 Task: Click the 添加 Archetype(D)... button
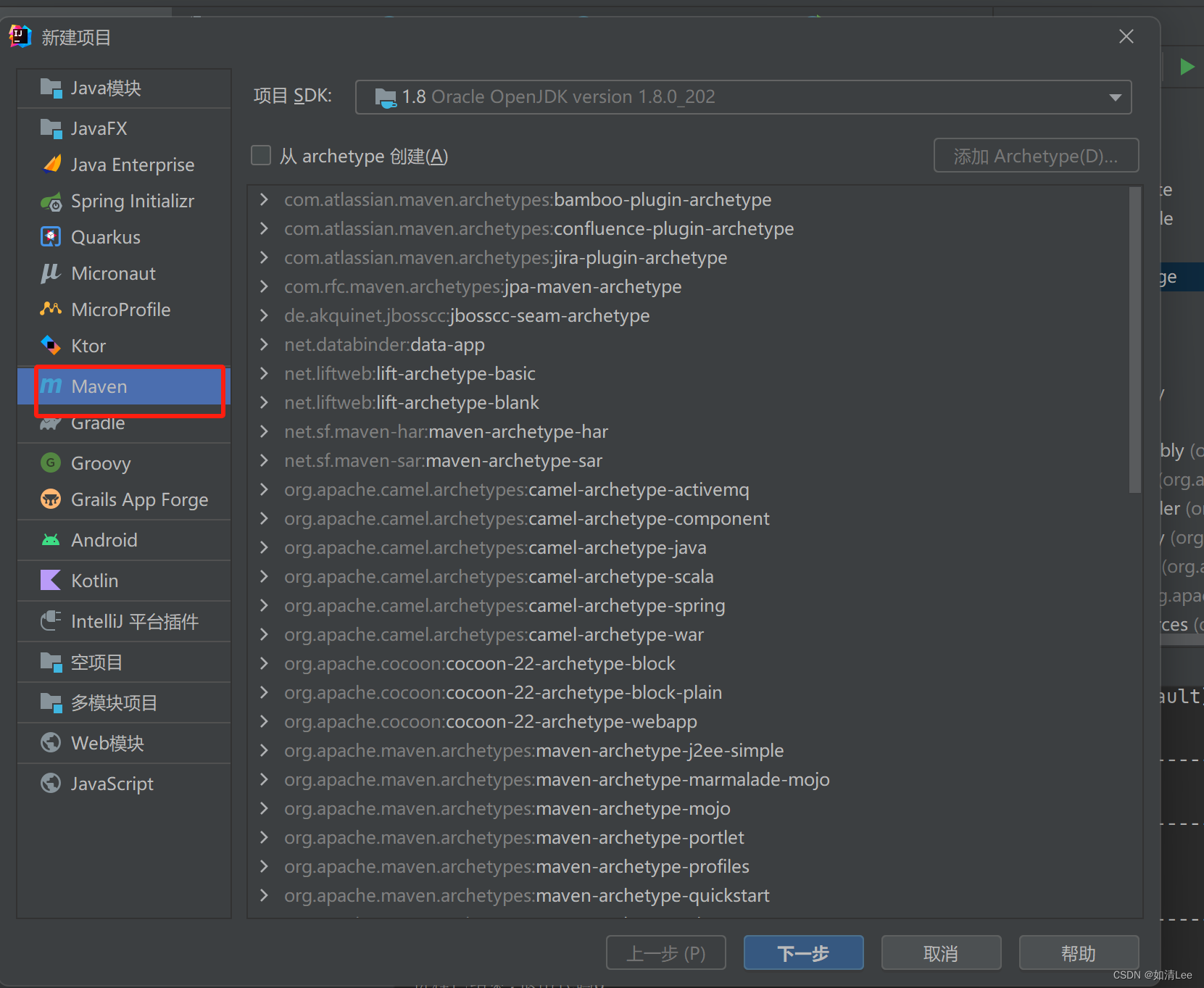click(1036, 156)
